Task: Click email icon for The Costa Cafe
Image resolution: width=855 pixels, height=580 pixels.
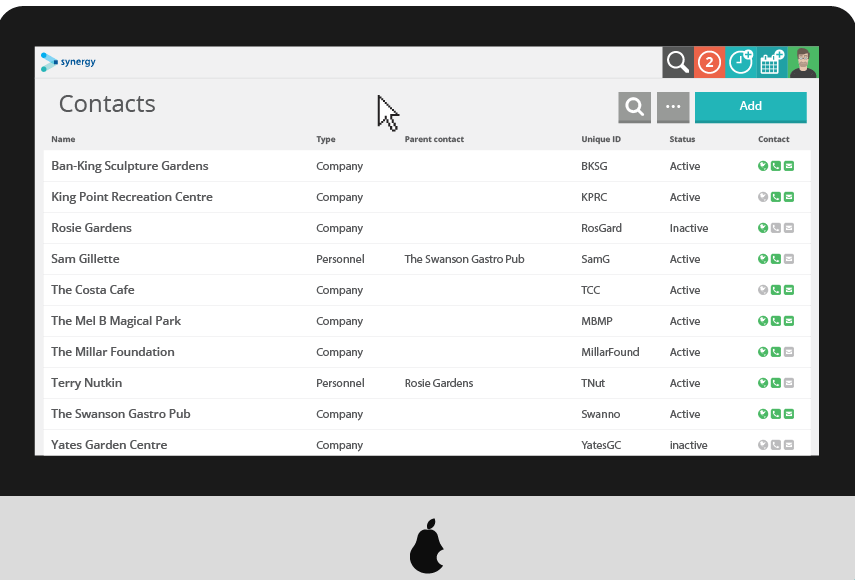Action: pyautogui.click(x=789, y=290)
